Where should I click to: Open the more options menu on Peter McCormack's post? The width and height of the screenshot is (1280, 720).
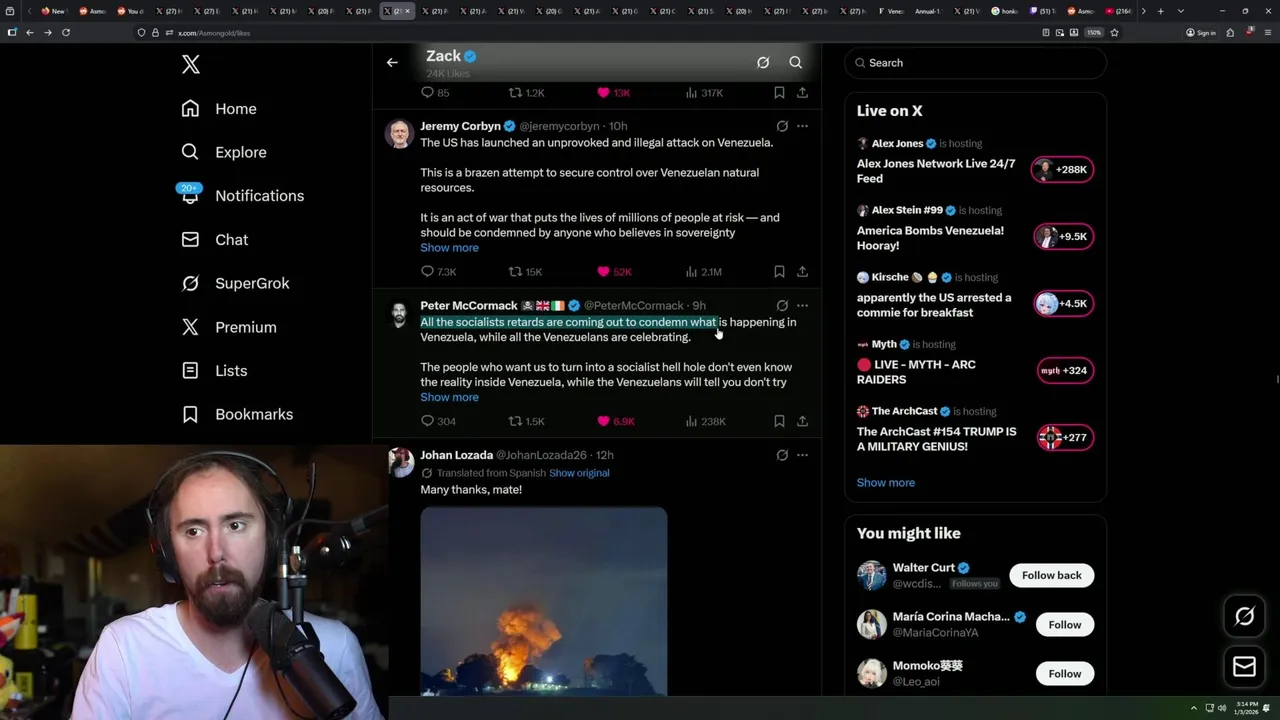pos(802,306)
